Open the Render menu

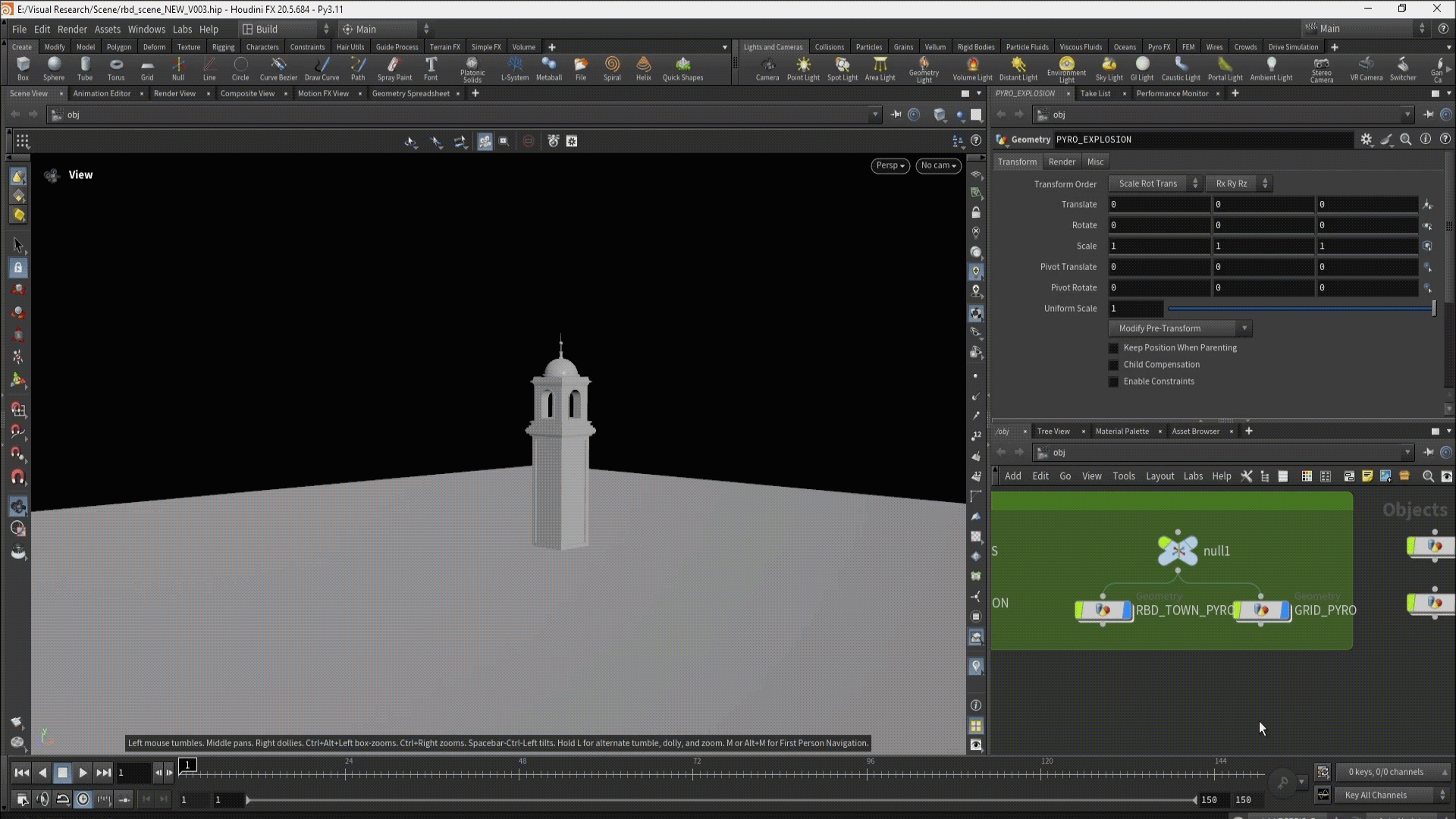[72, 29]
